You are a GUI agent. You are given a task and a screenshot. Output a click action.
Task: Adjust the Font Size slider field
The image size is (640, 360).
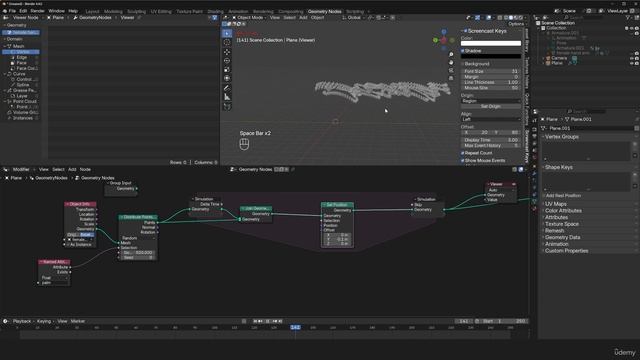(491, 71)
